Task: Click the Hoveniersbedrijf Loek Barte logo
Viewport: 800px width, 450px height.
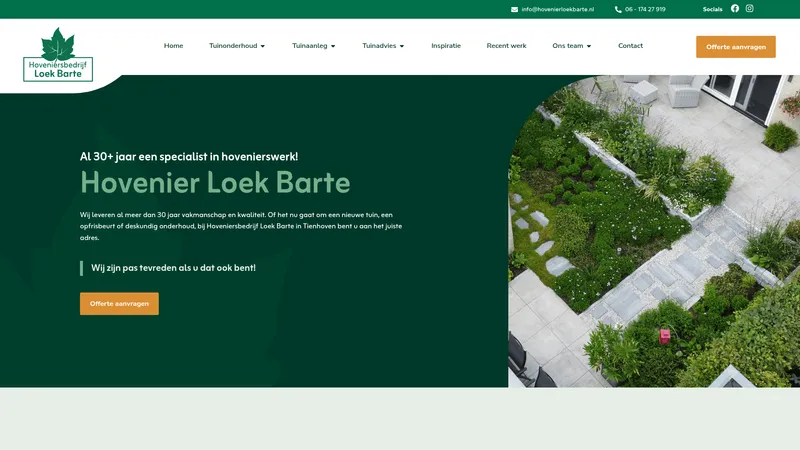Action: pyautogui.click(x=58, y=55)
